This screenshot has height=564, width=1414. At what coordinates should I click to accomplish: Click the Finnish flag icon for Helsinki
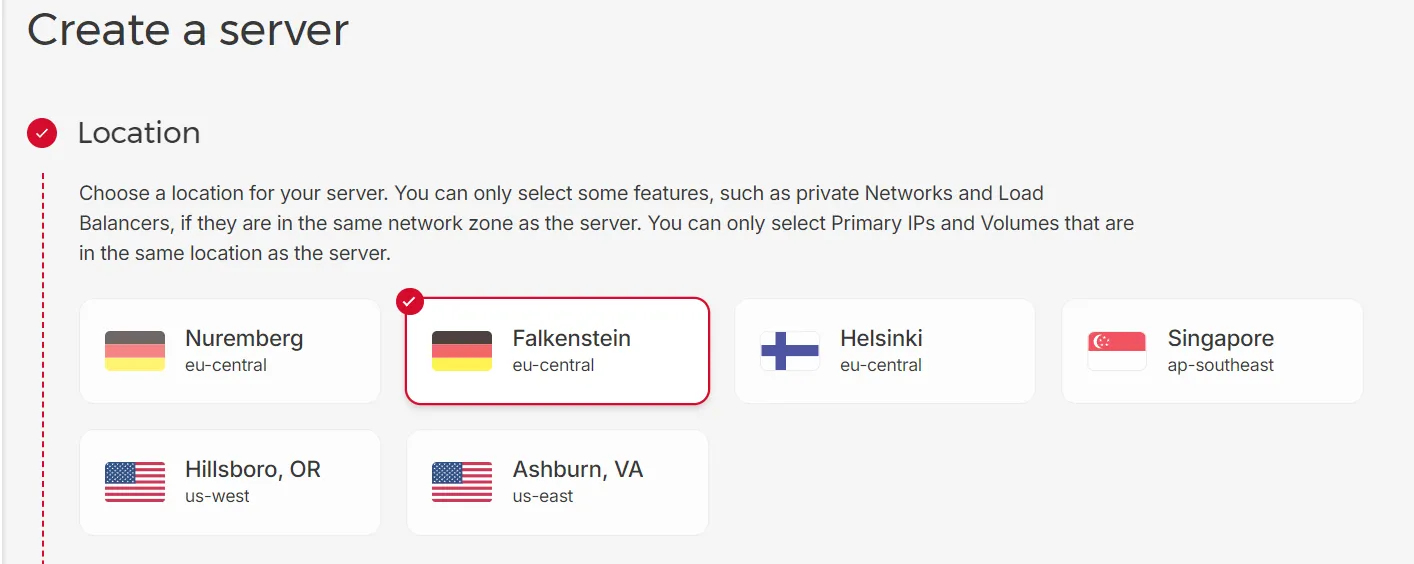[790, 351]
